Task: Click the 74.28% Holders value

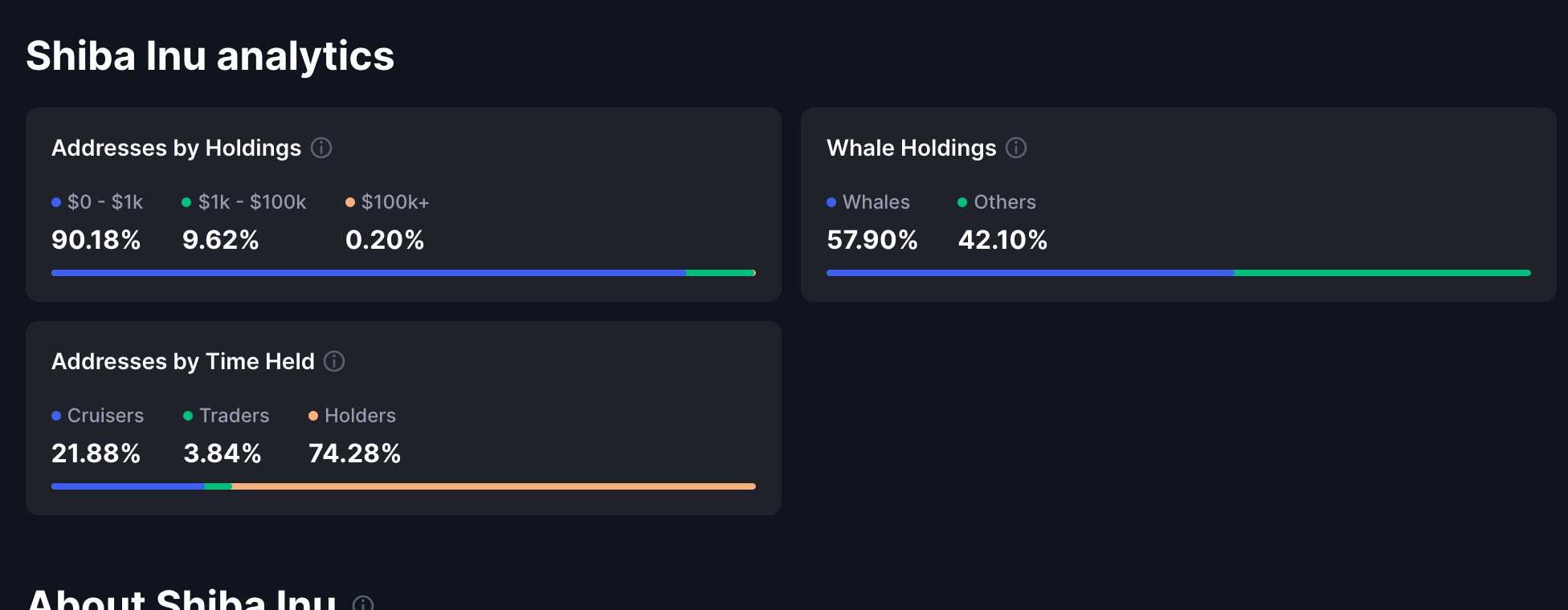Action: [x=354, y=453]
